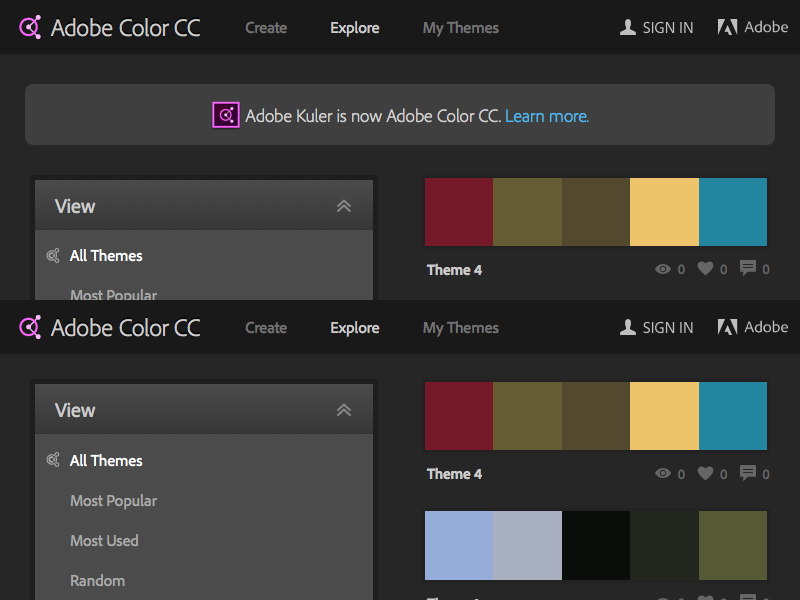Collapse the upper View panel using its chevron
Screen dimensions: 800x600
click(x=344, y=206)
